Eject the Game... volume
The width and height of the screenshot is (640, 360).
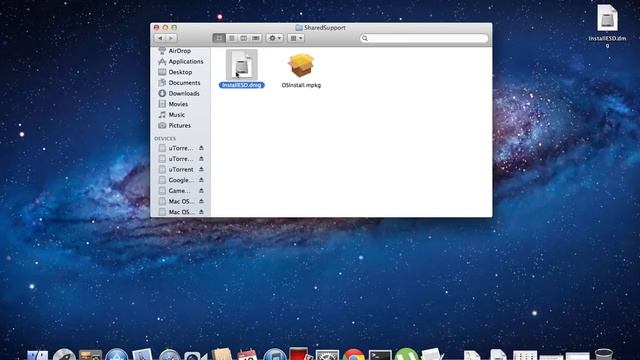(201, 191)
